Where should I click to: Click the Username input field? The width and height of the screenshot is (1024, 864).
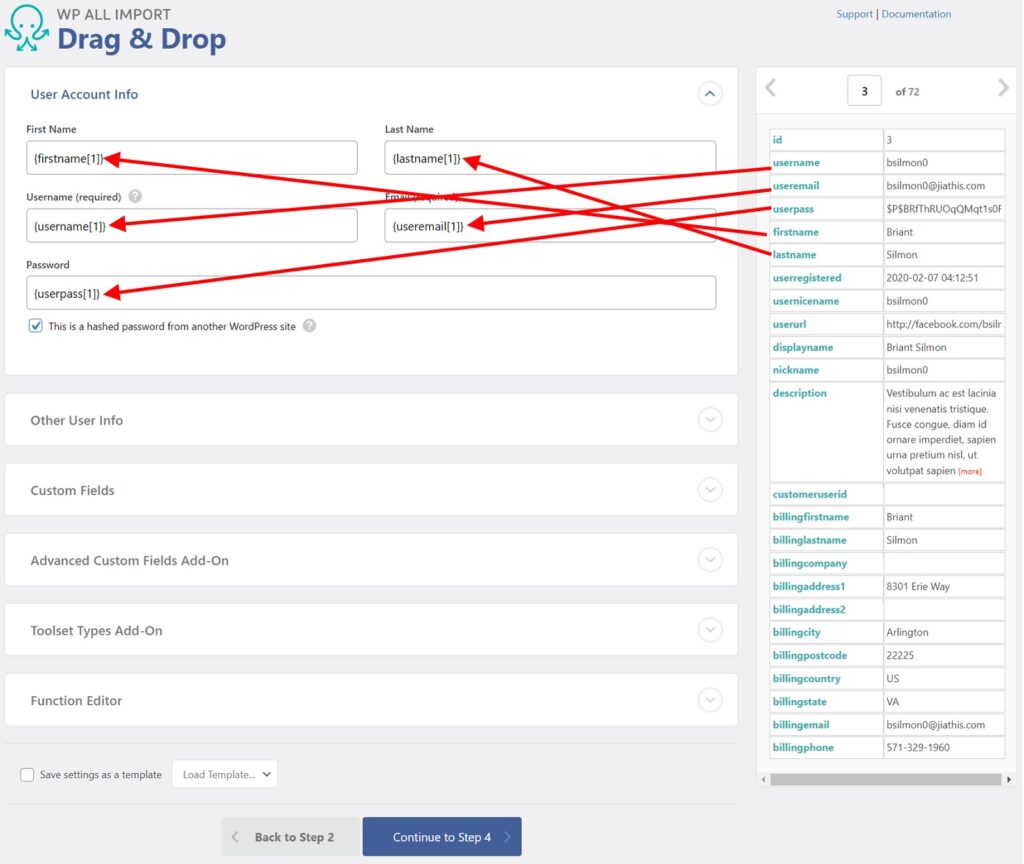192,225
